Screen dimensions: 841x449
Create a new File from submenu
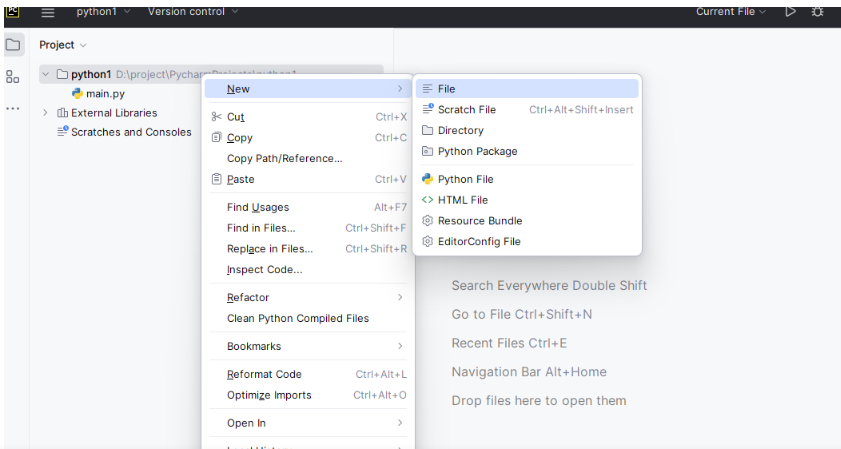(527, 89)
